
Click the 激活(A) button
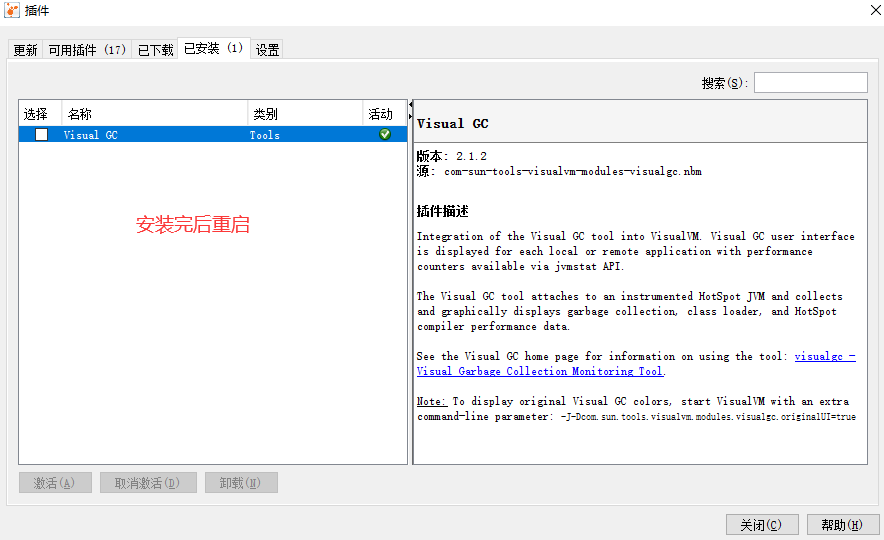pyautogui.click(x=55, y=483)
